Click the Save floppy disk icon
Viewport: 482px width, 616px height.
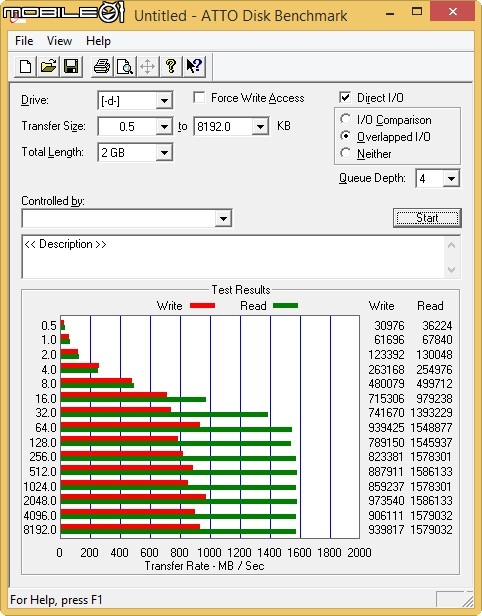point(71,66)
